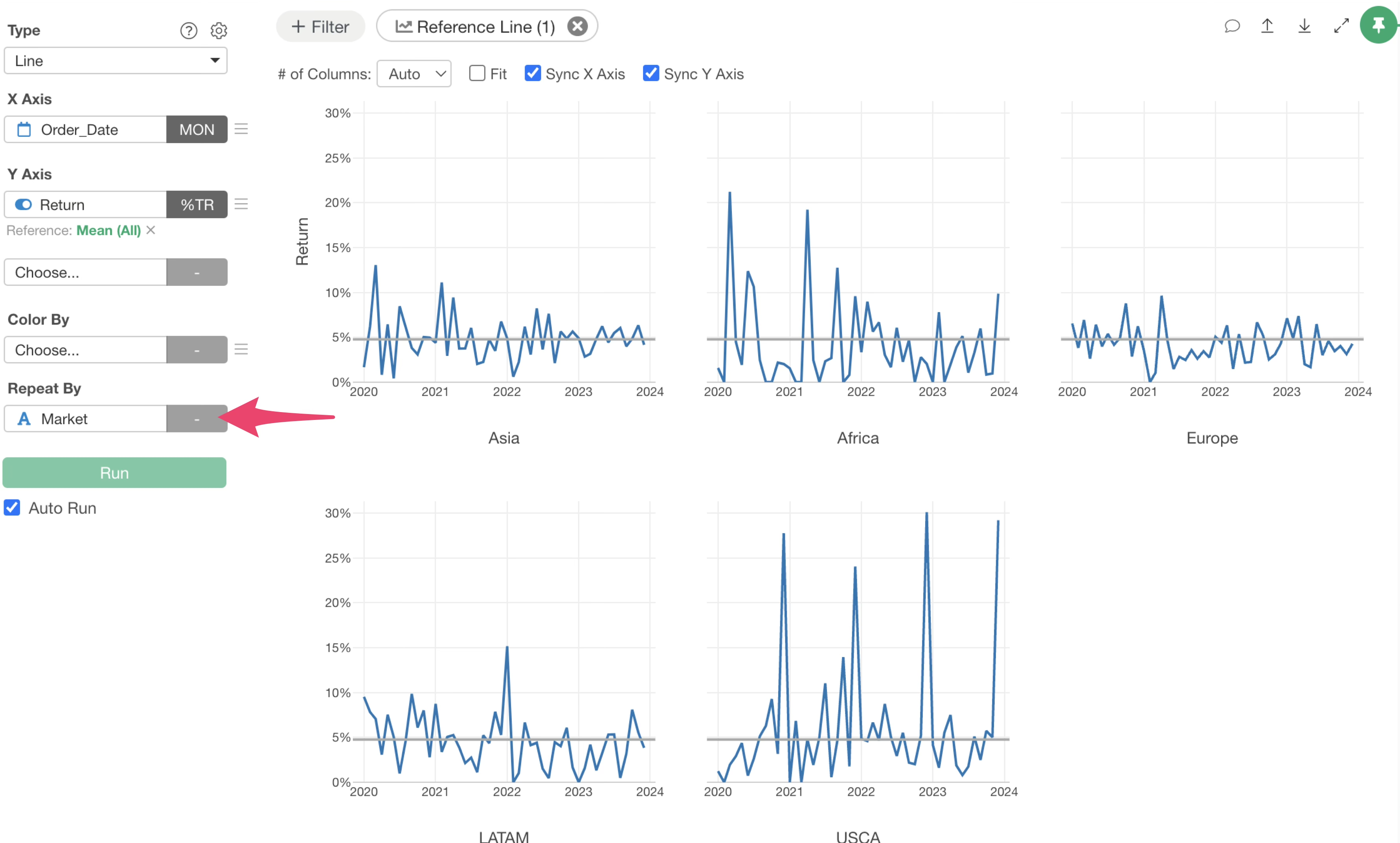Remove the Reference Line tag
Screen dimensions: 1400x843
[577, 26]
